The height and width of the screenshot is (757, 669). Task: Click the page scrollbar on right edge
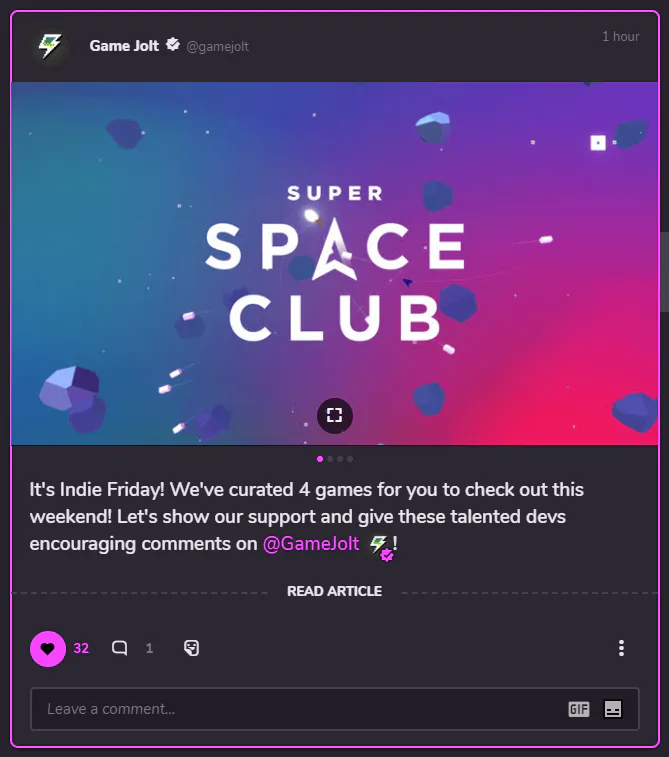point(664,272)
